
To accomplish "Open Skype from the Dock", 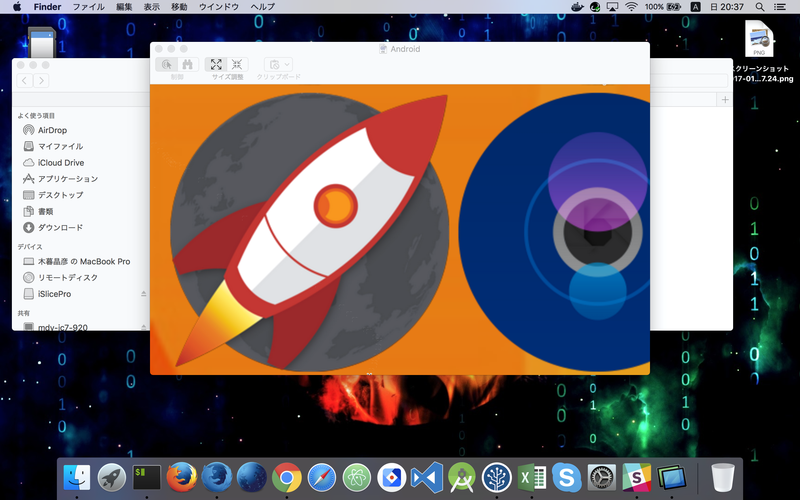I will pos(566,478).
